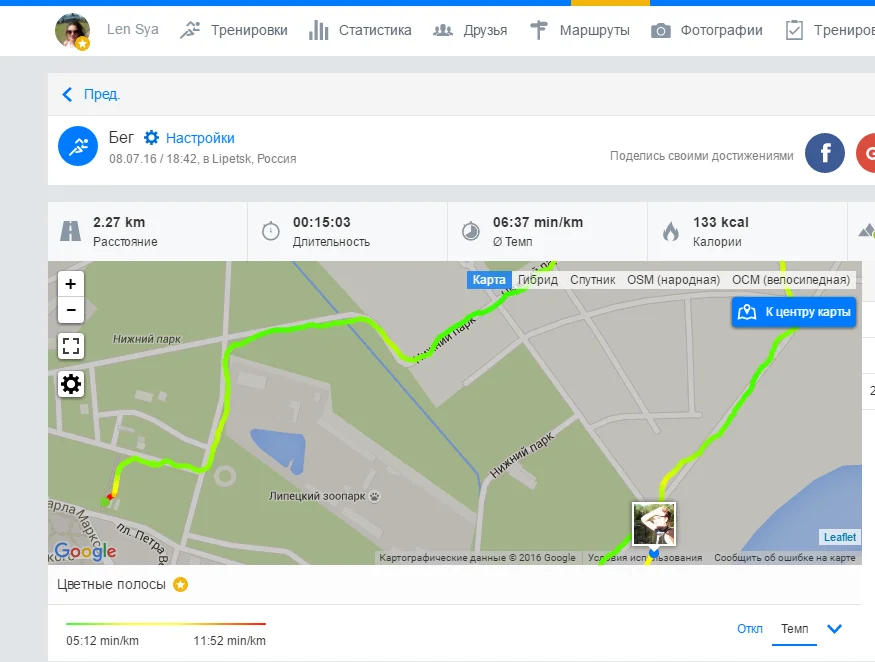Click the running figure icon beside Тренировки
The image size is (875, 662).
(190, 30)
